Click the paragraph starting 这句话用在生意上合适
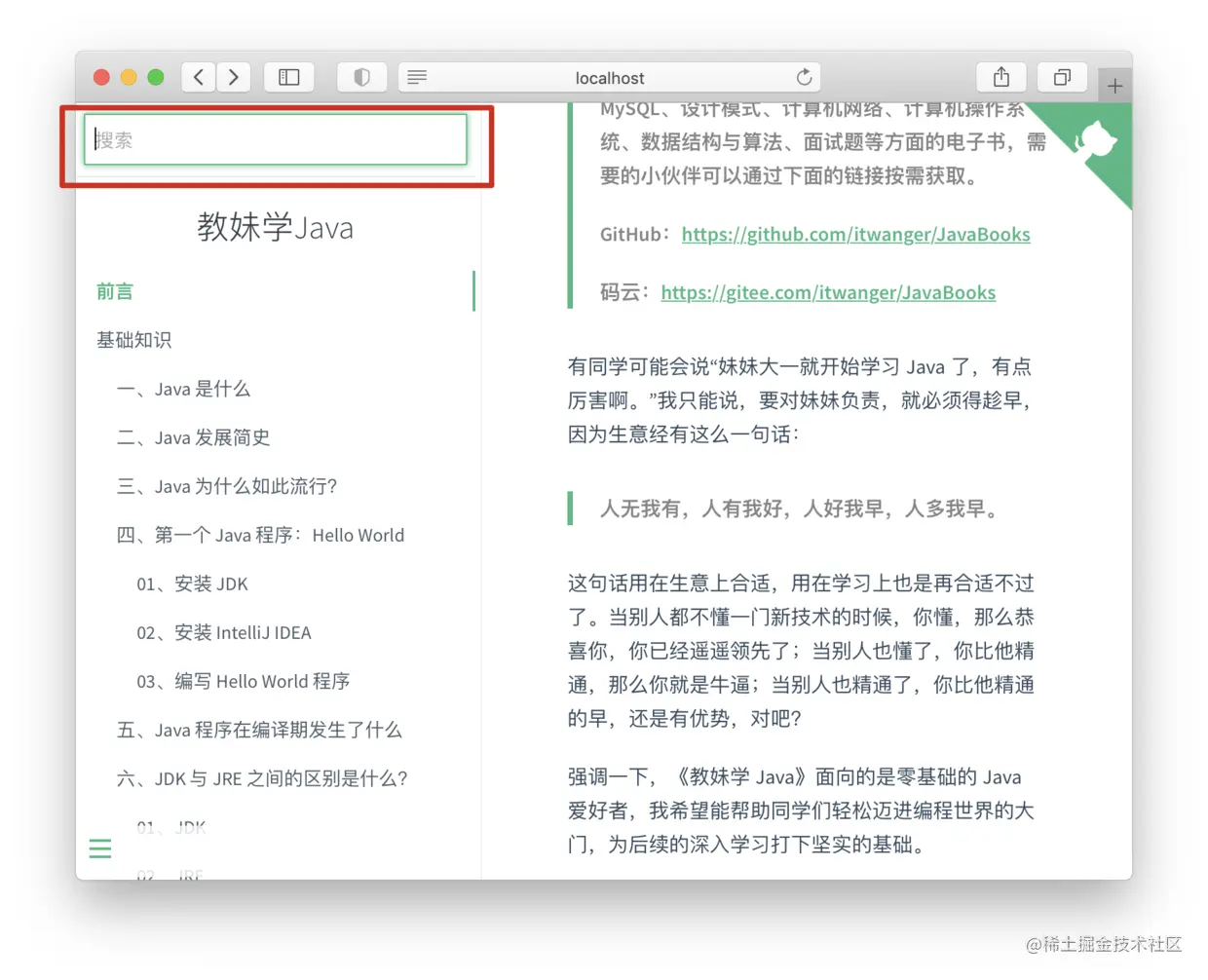Viewport: 1208px width, 980px height. [801, 651]
